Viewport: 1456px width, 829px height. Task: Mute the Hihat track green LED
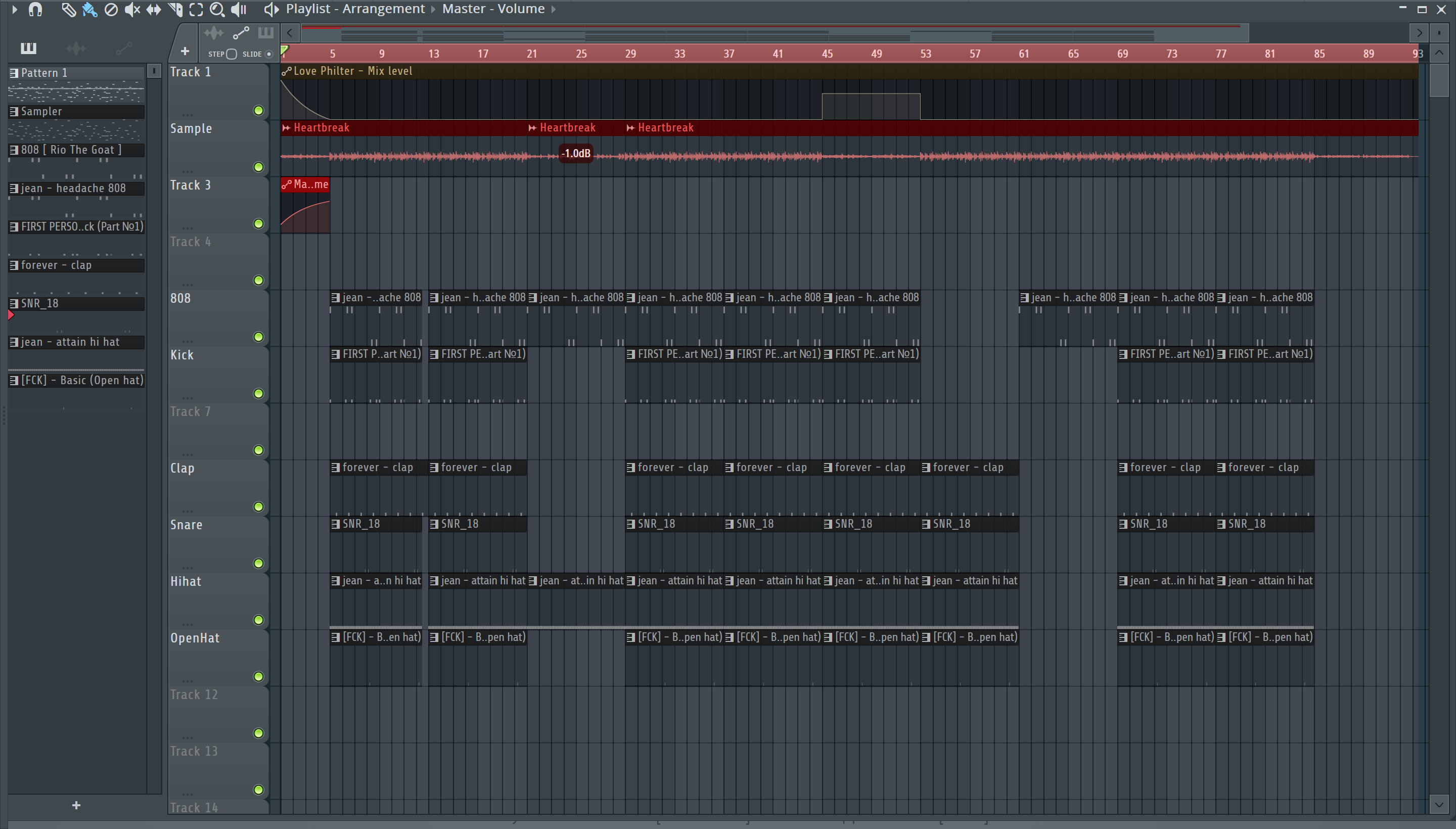tap(258, 620)
